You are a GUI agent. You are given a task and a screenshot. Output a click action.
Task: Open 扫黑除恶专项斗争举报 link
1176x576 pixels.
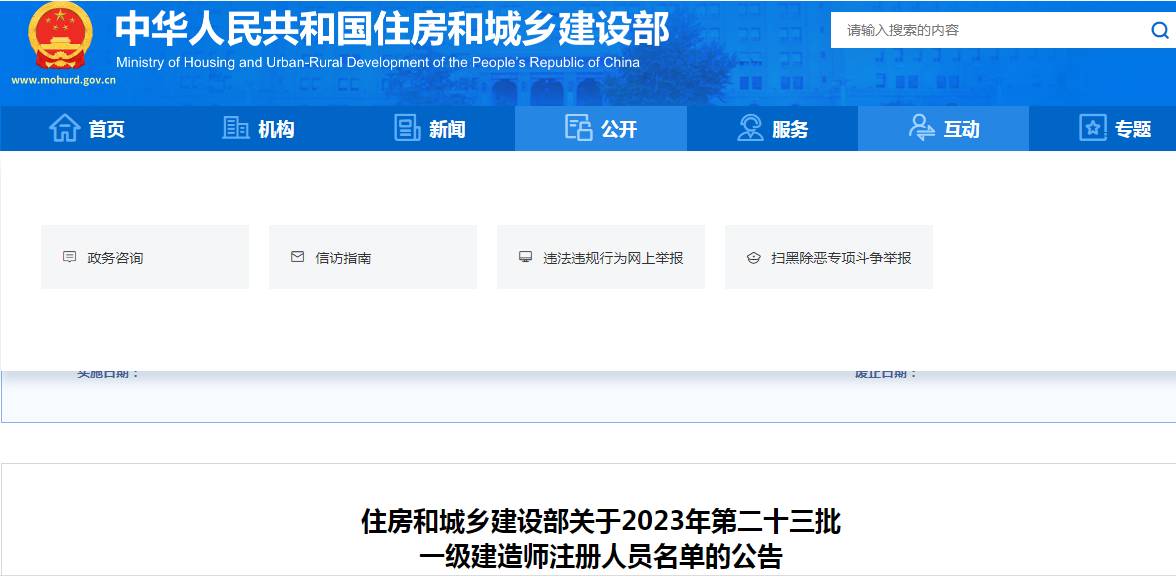829,257
